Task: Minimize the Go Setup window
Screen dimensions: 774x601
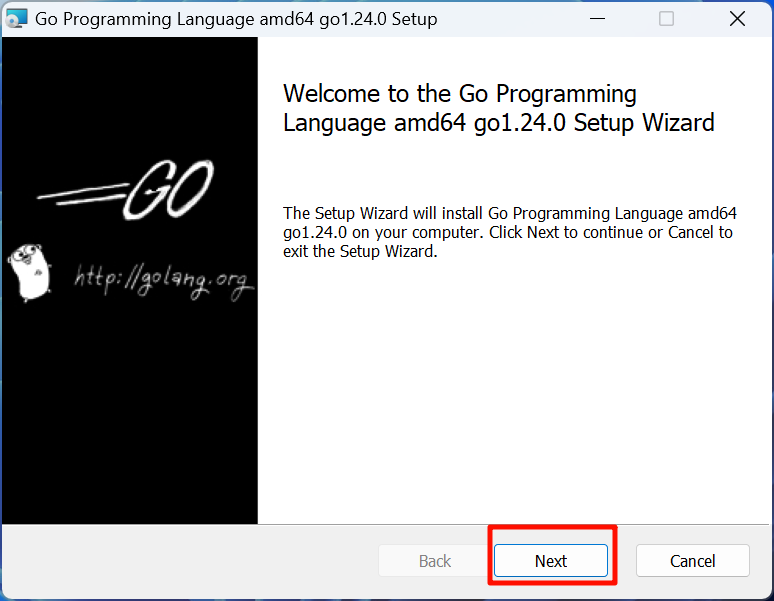Action: click(597, 19)
